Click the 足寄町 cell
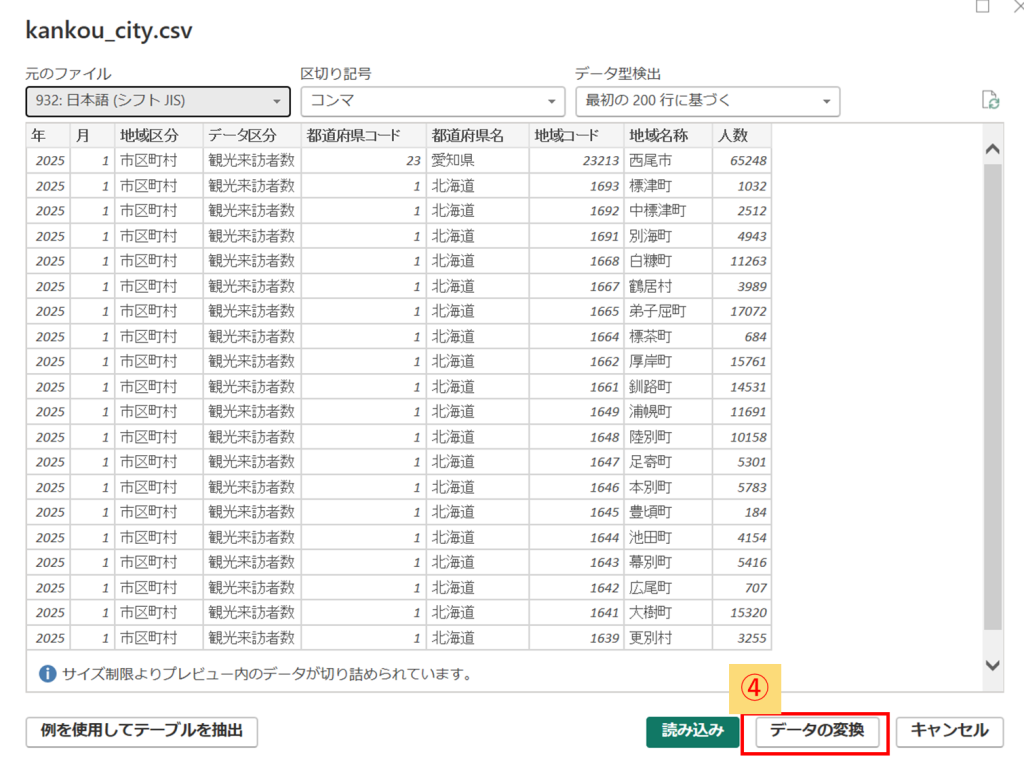 668,463
